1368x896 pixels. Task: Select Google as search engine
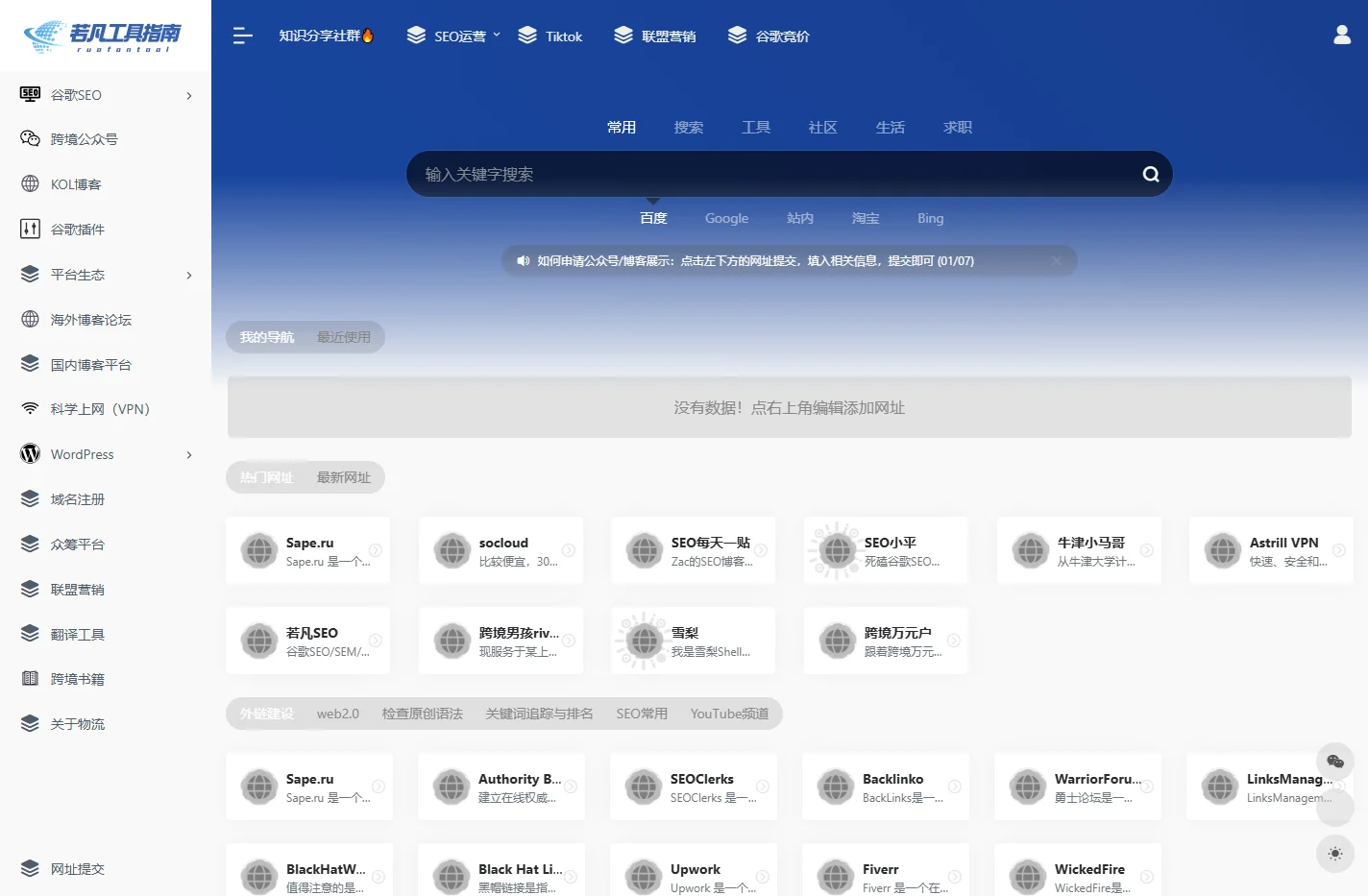click(726, 219)
